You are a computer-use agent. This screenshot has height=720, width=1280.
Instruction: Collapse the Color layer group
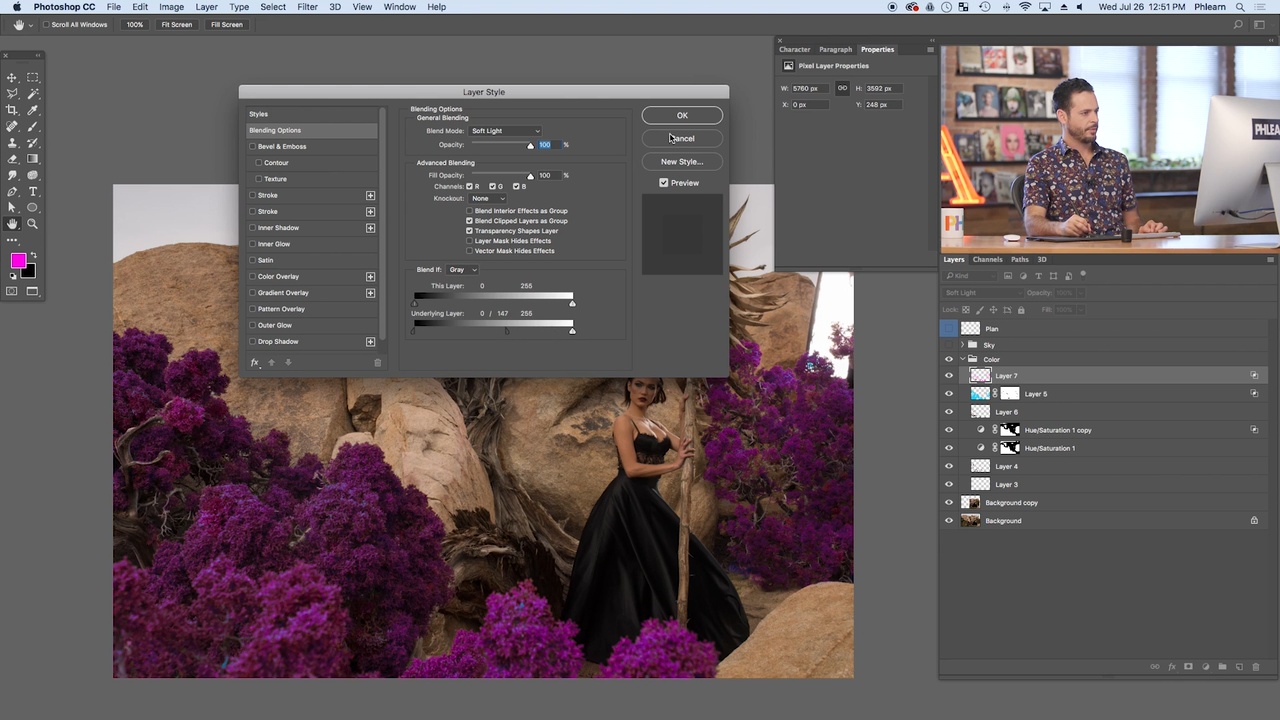pos(962,359)
